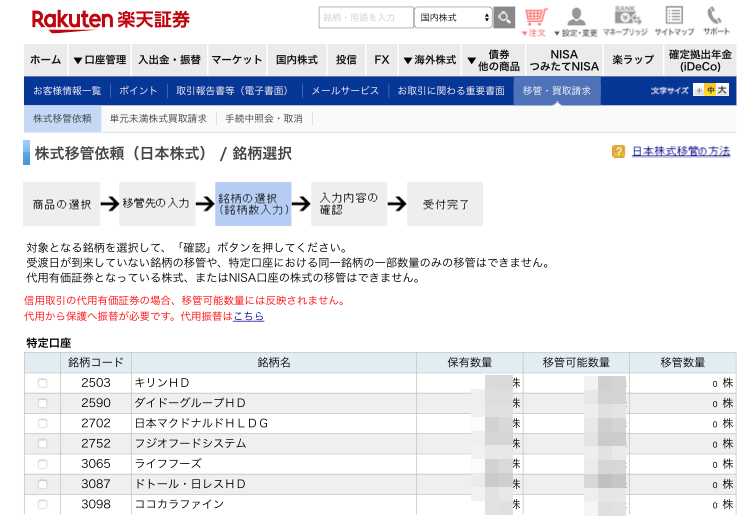This screenshot has height=527, width=756.
Task: Select the 銘柄コード 3087 cell
Action: point(95,484)
